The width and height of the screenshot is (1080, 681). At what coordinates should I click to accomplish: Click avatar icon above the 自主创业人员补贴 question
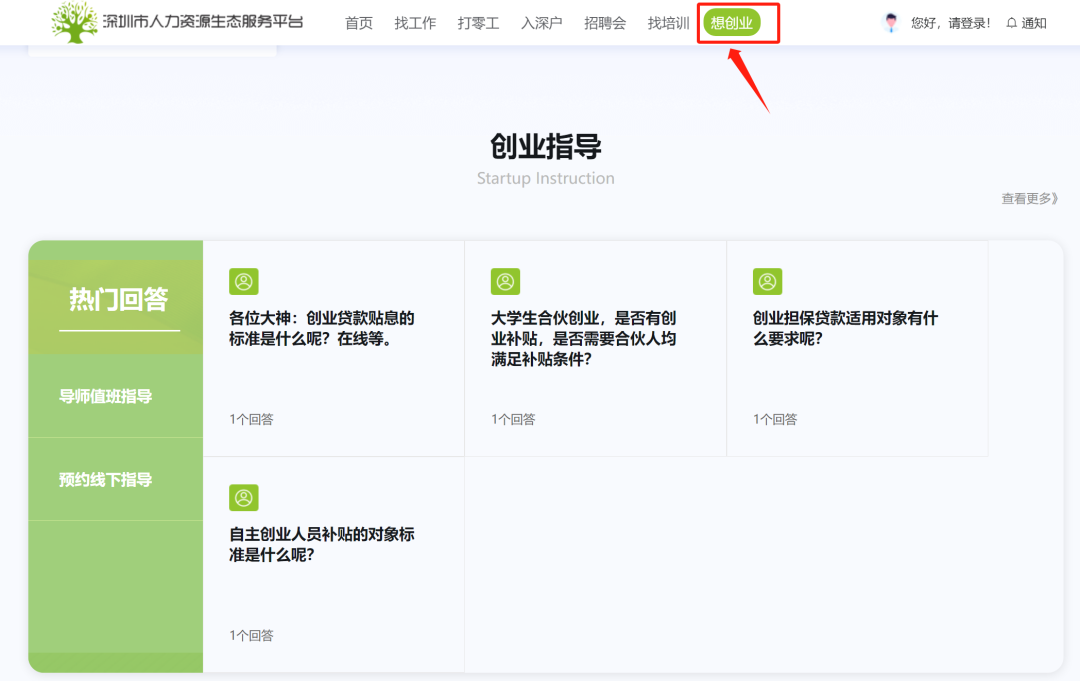click(x=244, y=498)
